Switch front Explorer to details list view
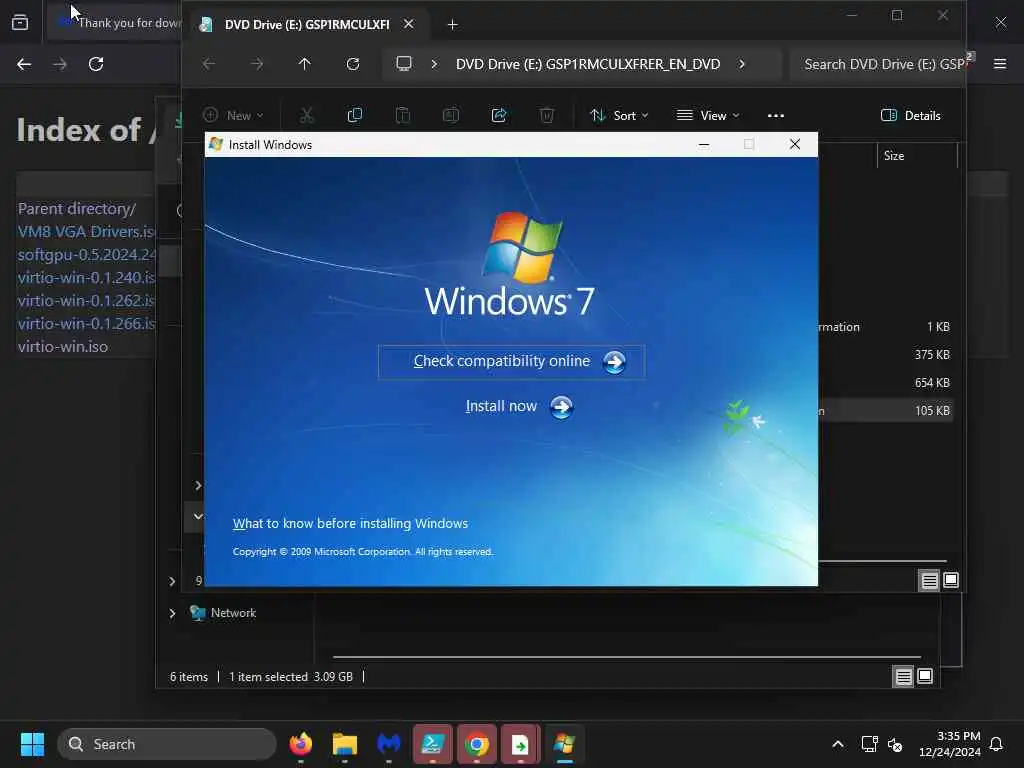Screen dimensions: 1024x768 929,580
